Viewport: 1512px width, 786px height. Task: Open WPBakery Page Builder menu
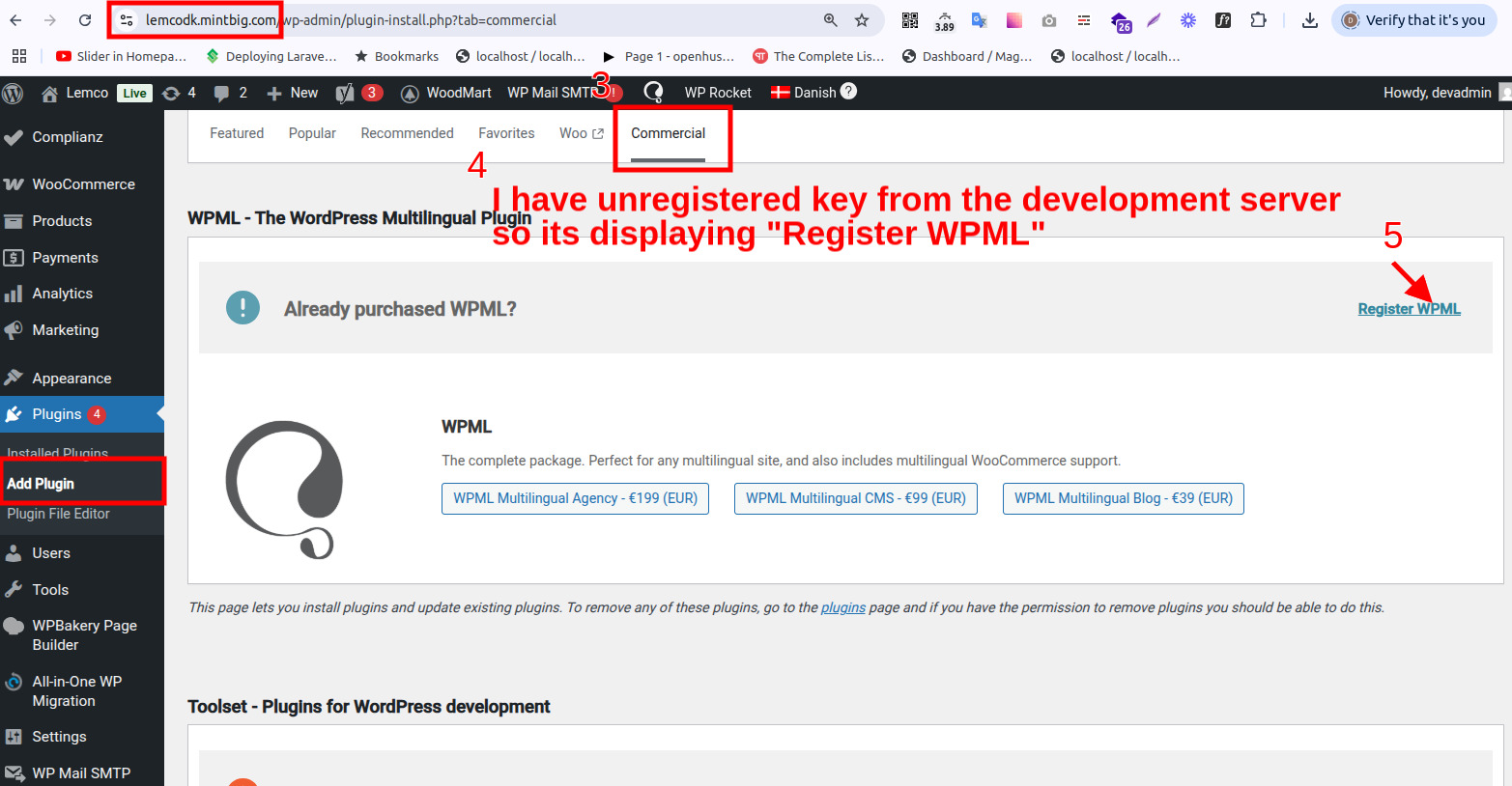pyautogui.click(x=82, y=635)
